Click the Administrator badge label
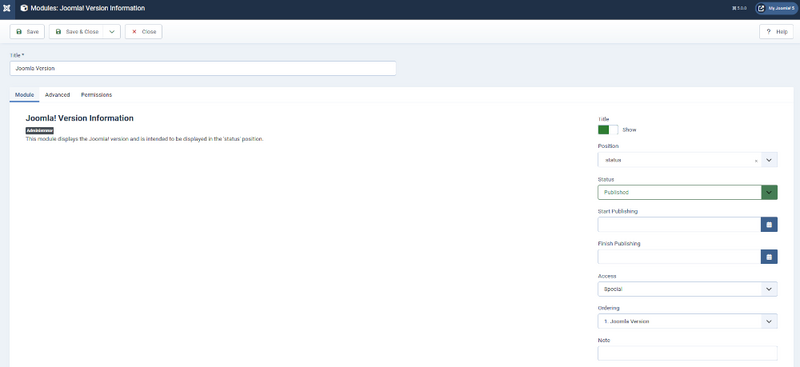 click(39, 131)
